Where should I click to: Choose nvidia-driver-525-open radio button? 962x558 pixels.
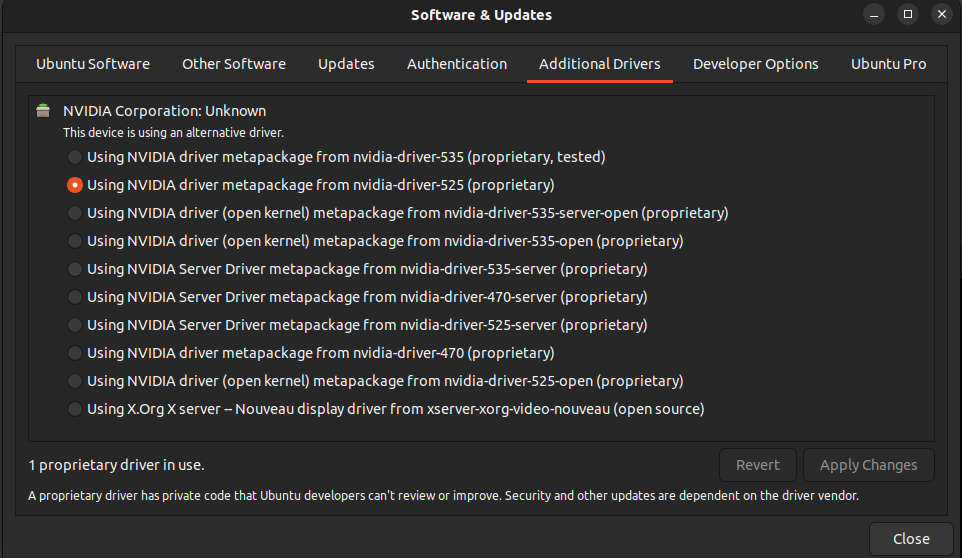tap(75, 381)
